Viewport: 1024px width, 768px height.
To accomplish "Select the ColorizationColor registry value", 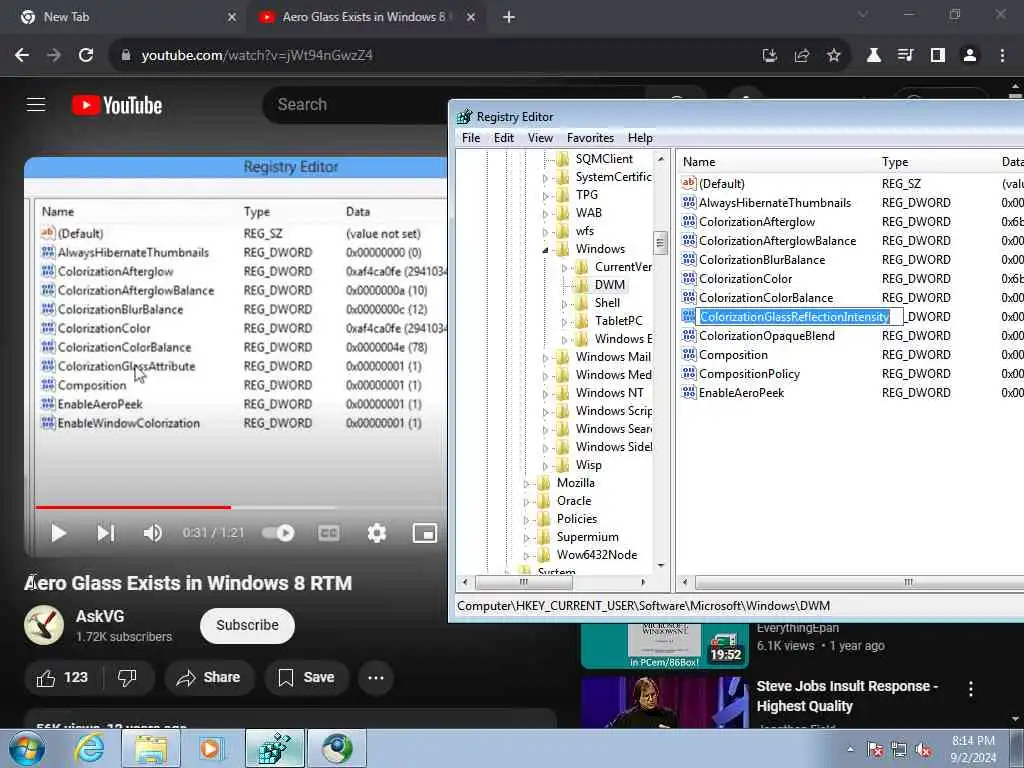I will coord(745,279).
